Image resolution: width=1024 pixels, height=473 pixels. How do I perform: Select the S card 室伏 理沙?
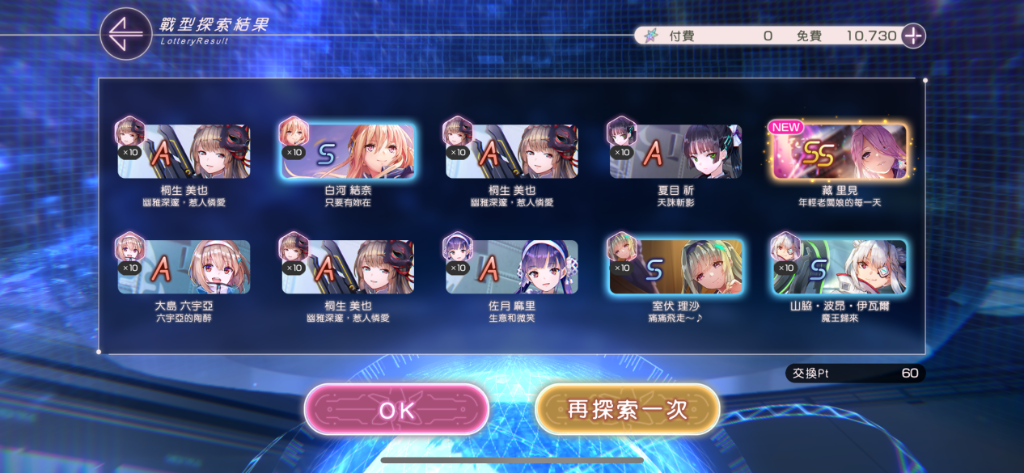[x=675, y=267]
